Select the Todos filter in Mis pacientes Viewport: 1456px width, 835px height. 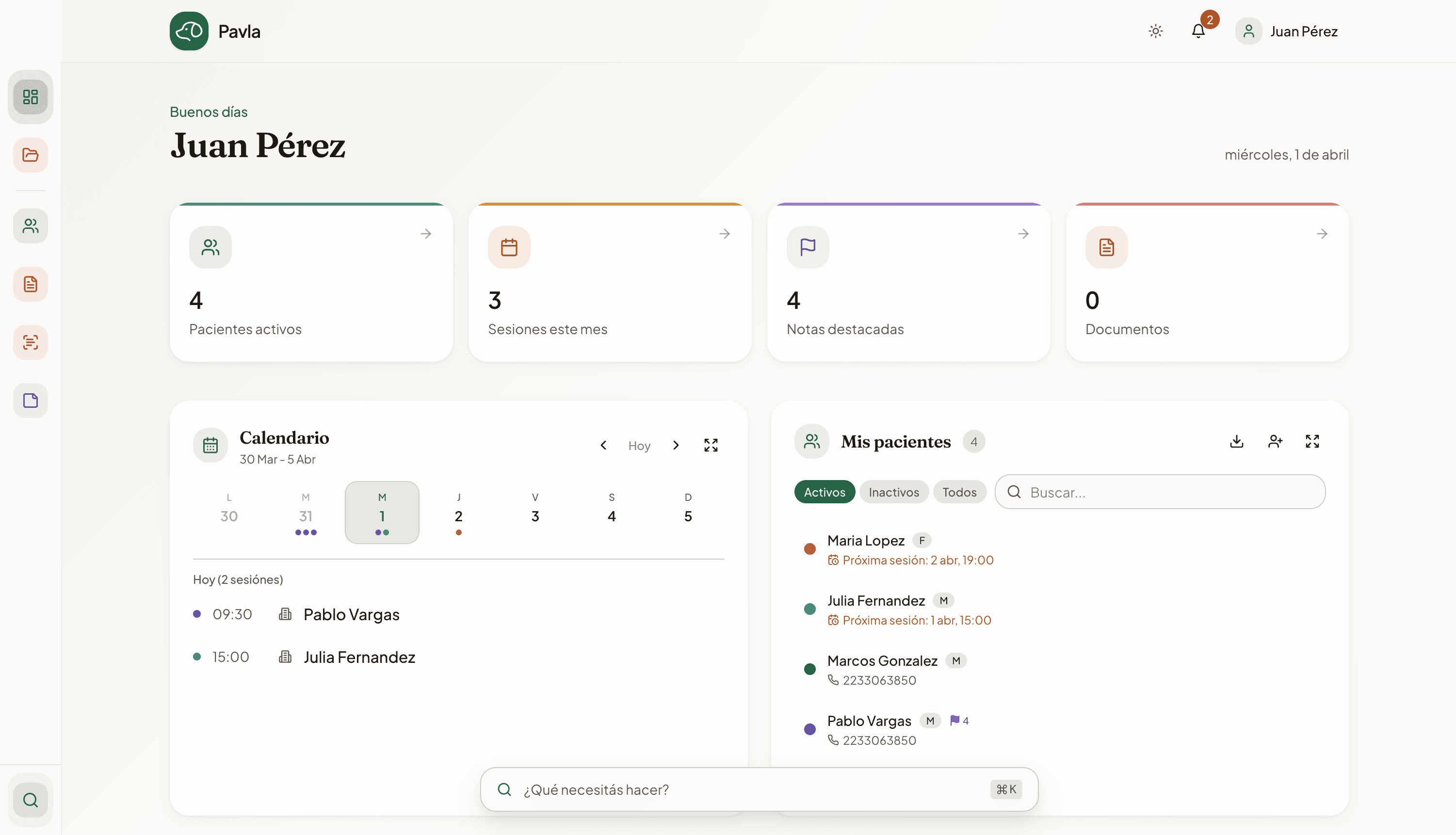coord(959,492)
